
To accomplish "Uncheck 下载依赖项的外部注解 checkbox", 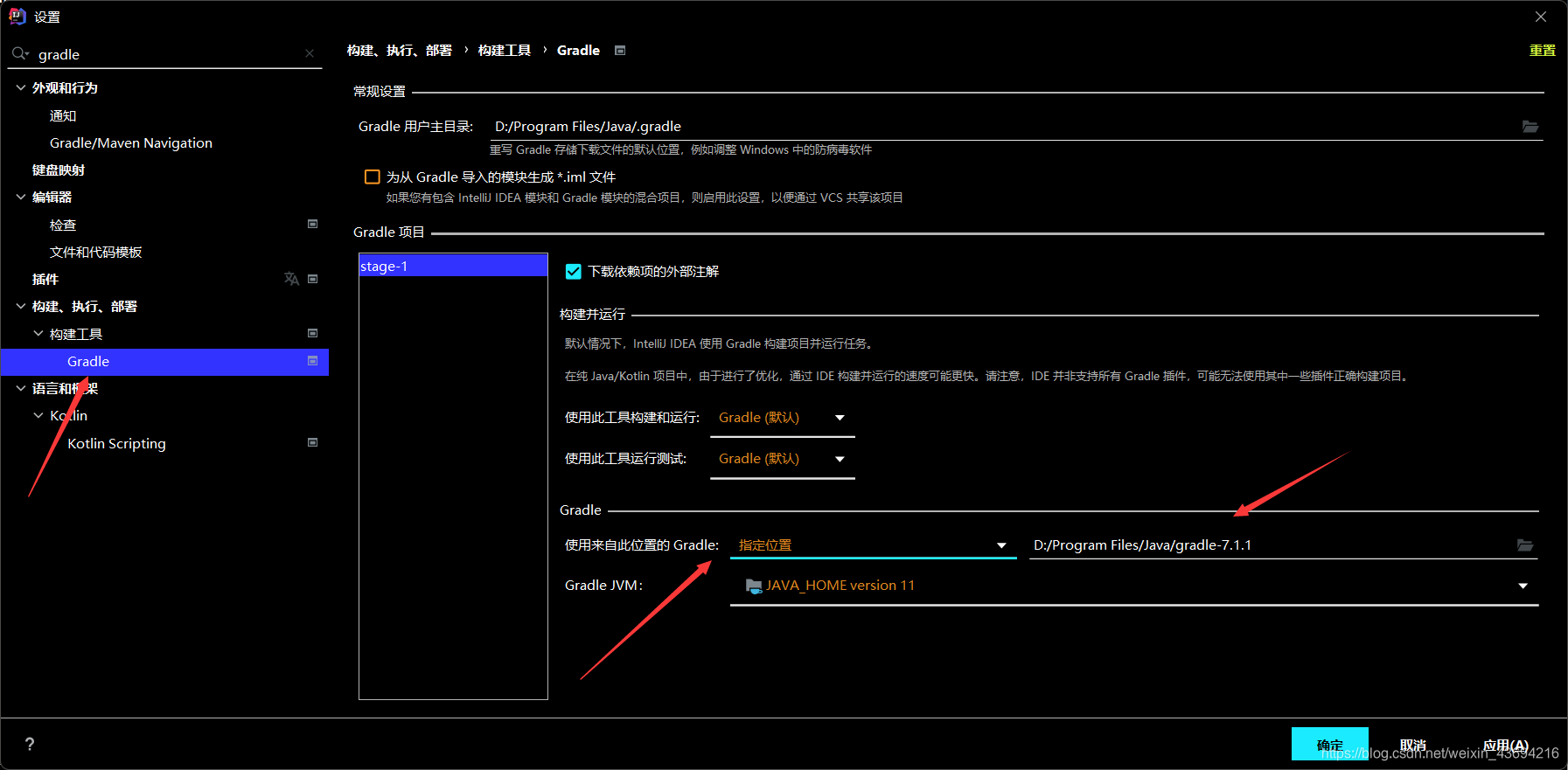I will click(x=574, y=272).
